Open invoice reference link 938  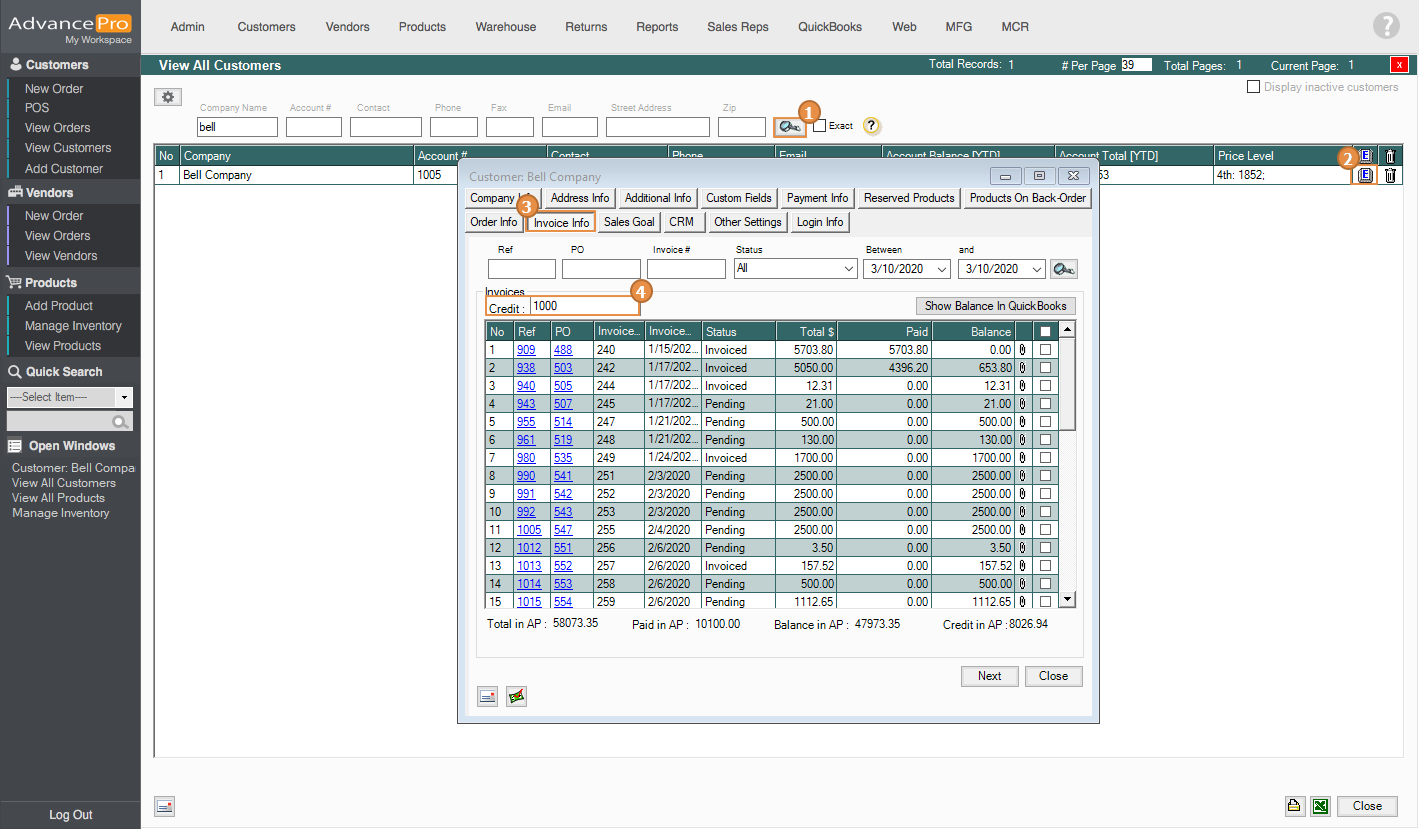[x=526, y=368]
